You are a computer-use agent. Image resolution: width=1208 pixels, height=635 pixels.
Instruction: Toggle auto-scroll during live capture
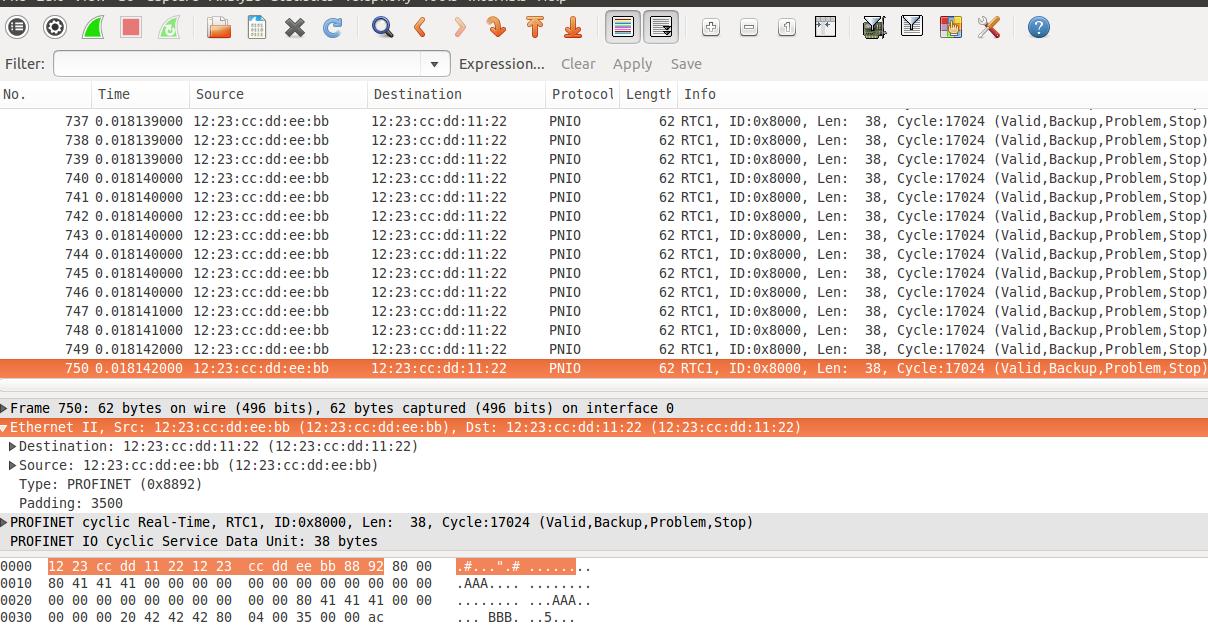click(661, 27)
